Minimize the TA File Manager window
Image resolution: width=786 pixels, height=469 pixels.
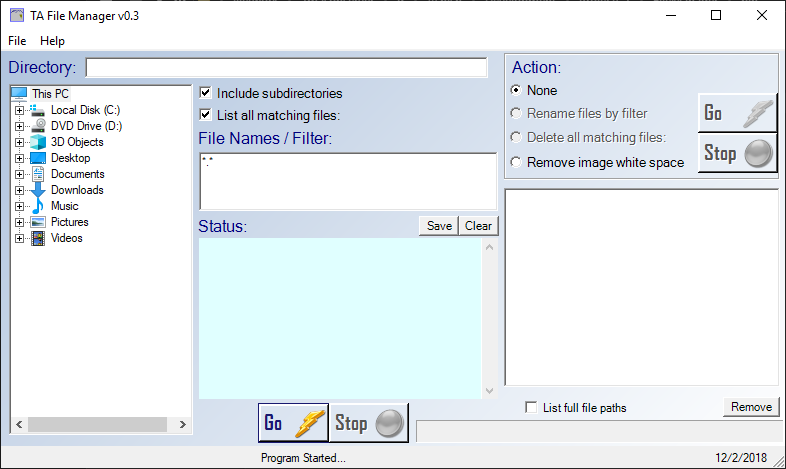click(x=671, y=16)
